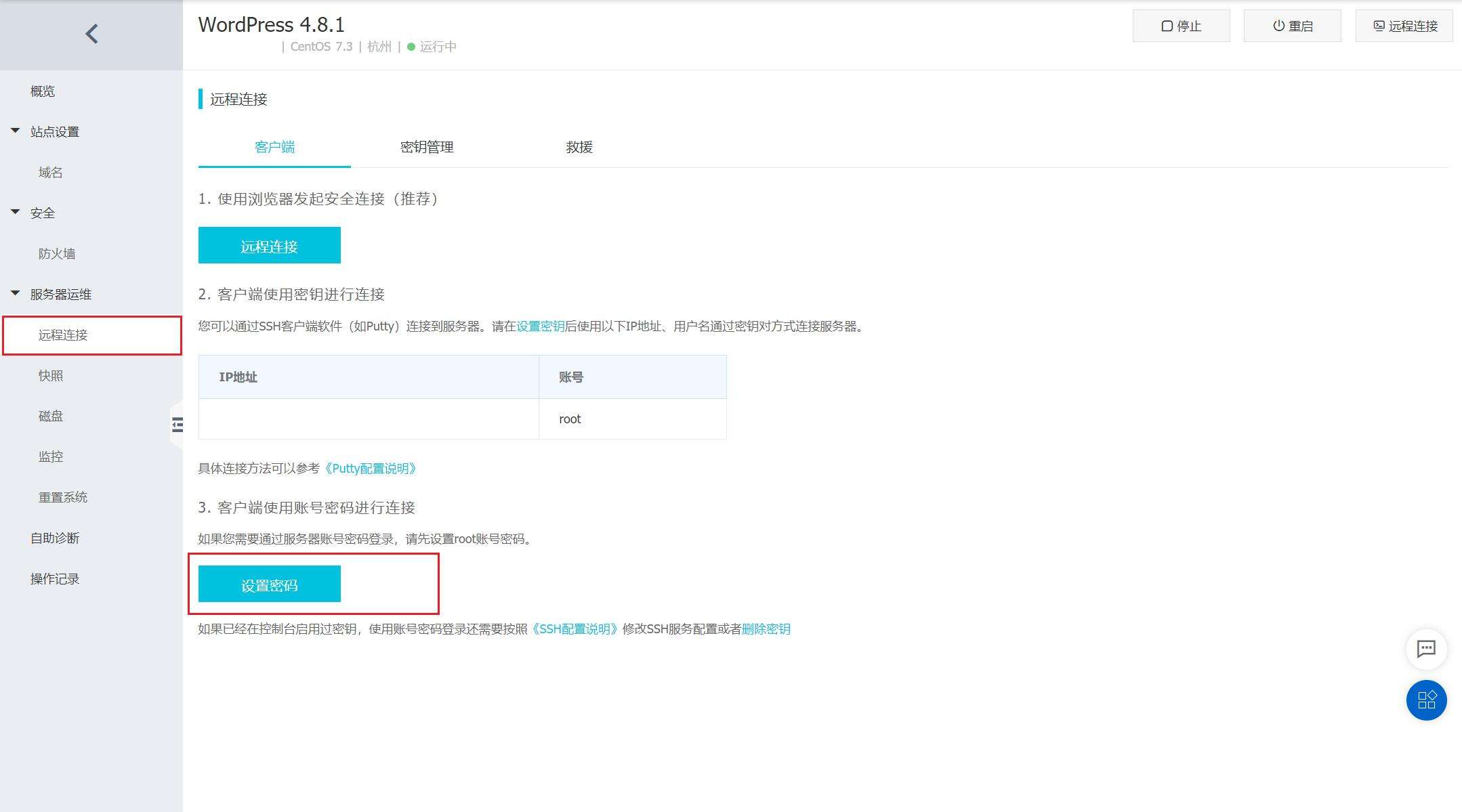The image size is (1462, 812).
Task: Switch to the 客户端 tab
Action: point(274,147)
